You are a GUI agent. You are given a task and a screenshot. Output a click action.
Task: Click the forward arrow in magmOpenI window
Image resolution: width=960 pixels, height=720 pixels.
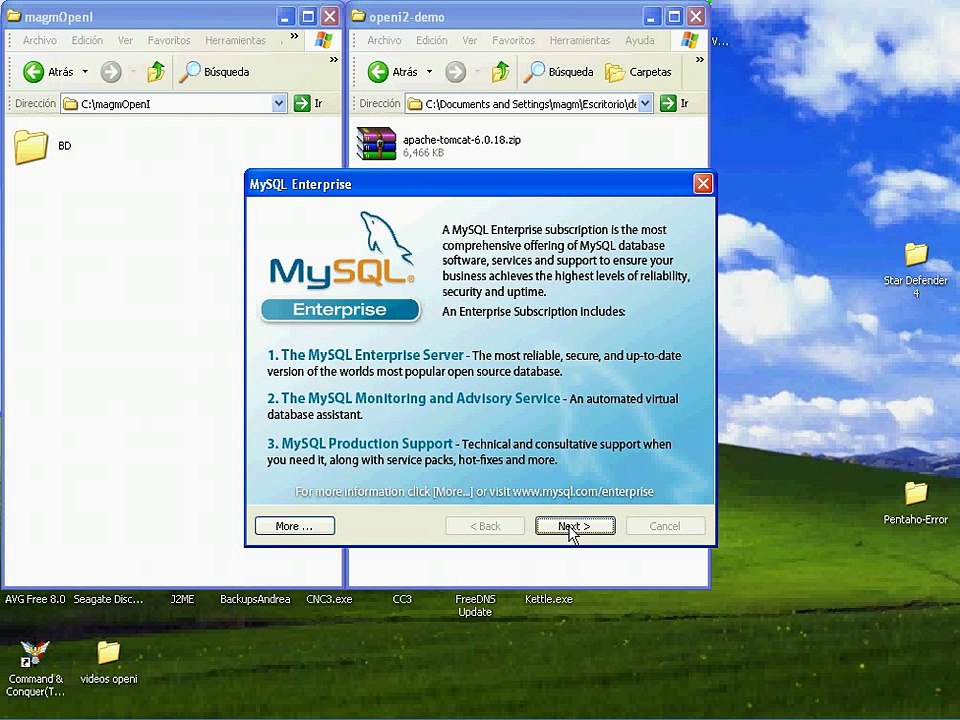[x=111, y=72]
